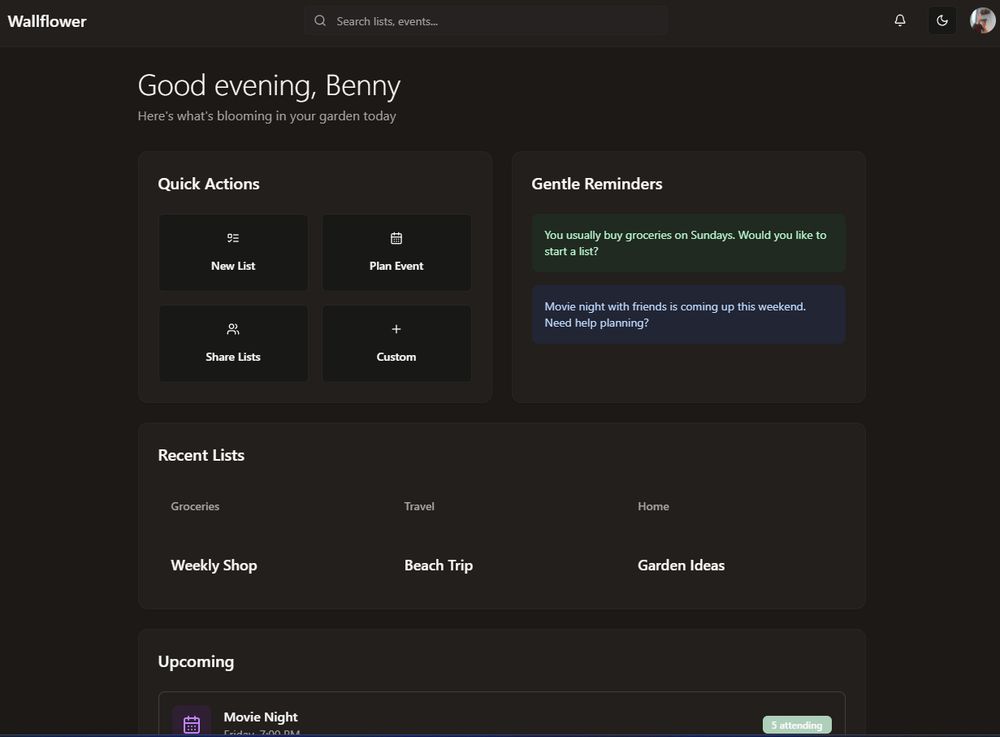Click the Good evening, Benny greeting
The image size is (1000, 737).
[269, 85]
